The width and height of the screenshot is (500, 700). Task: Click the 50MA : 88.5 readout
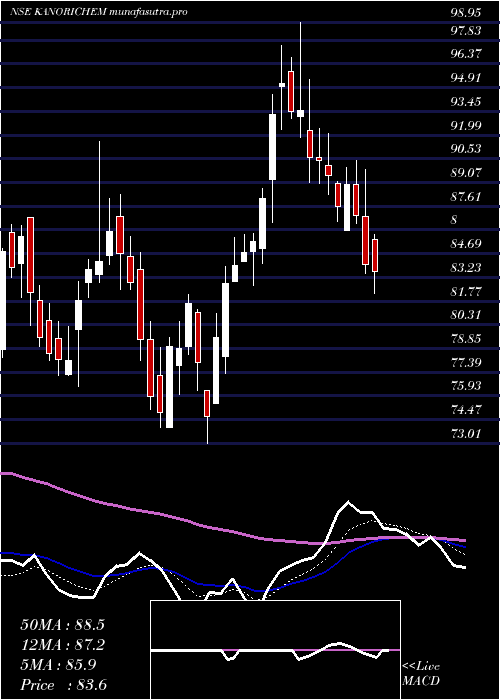(x=62, y=625)
